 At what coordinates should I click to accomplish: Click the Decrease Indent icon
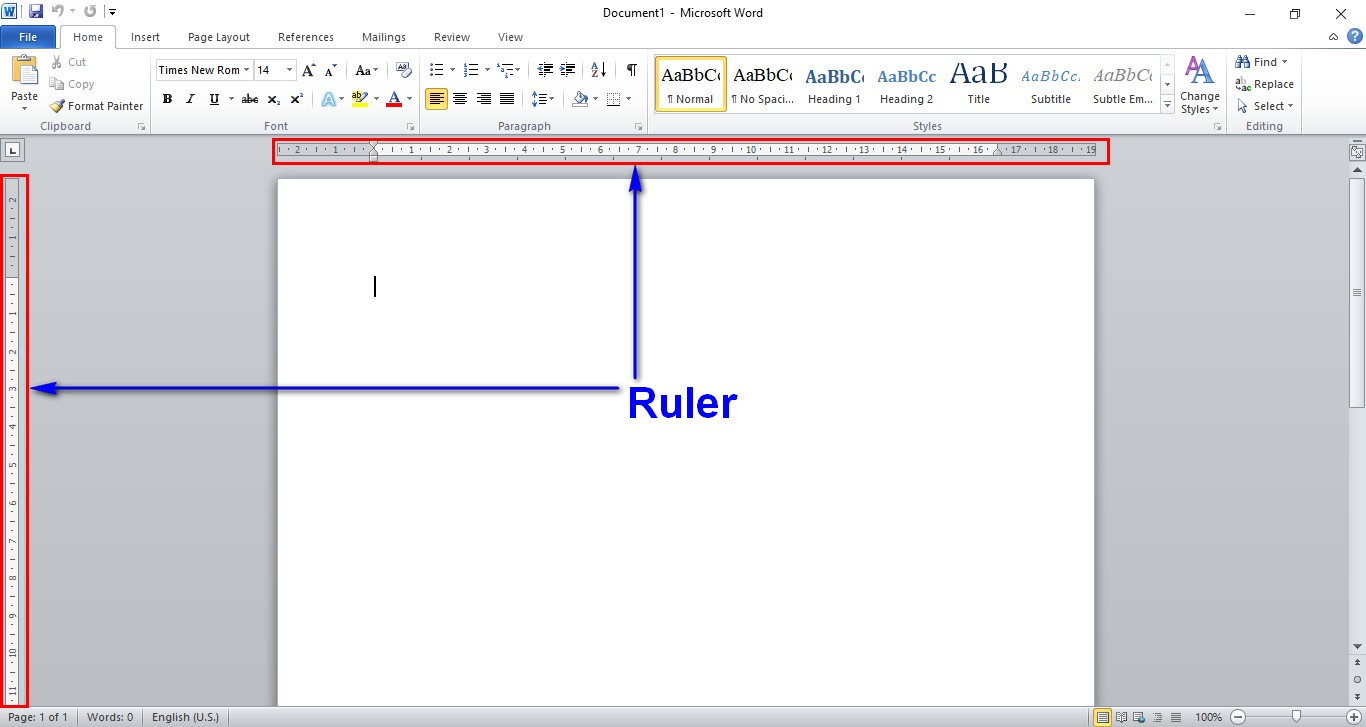pyautogui.click(x=545, y=70)
